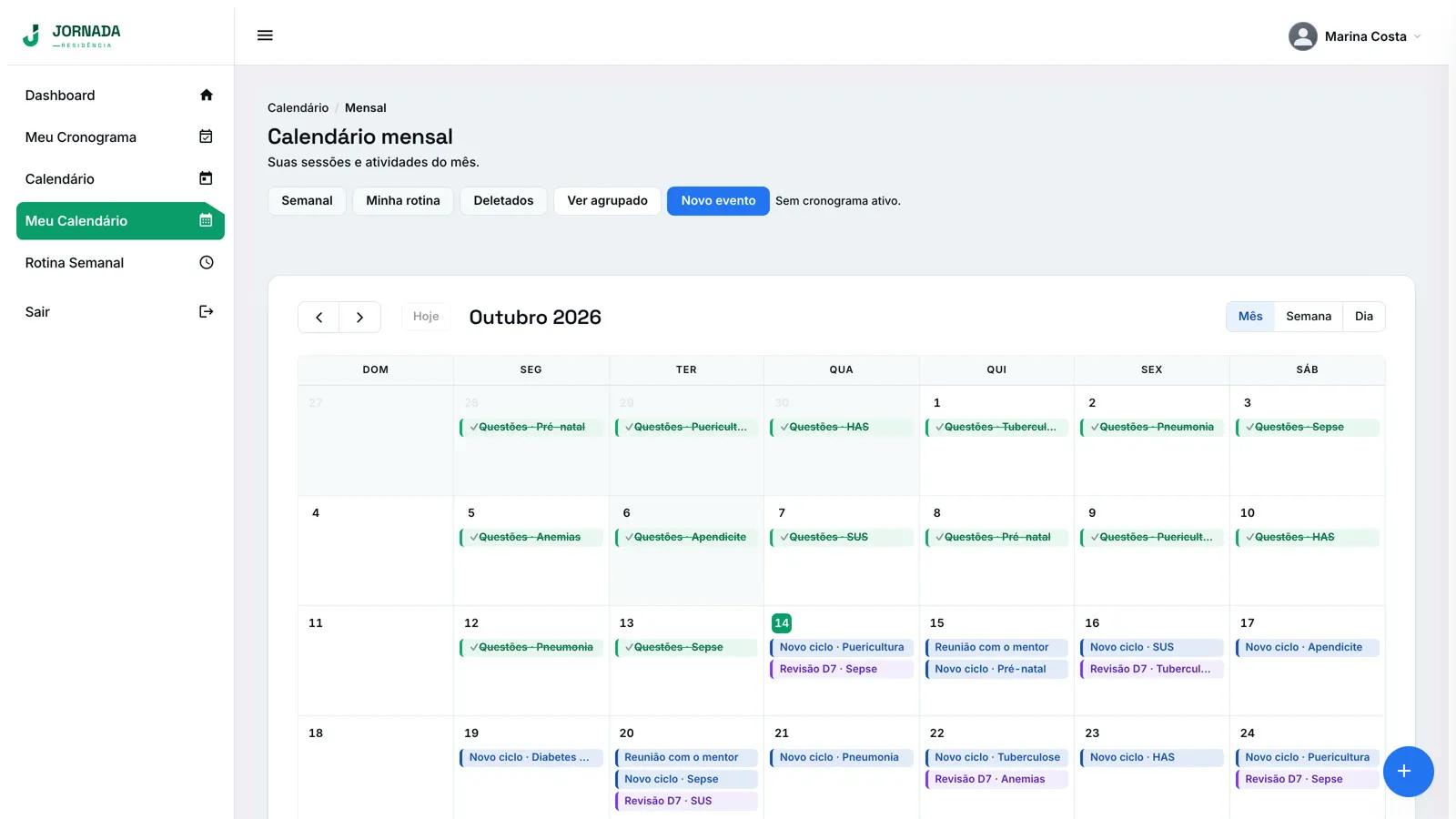Viewport: 1456px width, 819px height.
Task: Click the Hoje button
Action: (x=426, y=317)
